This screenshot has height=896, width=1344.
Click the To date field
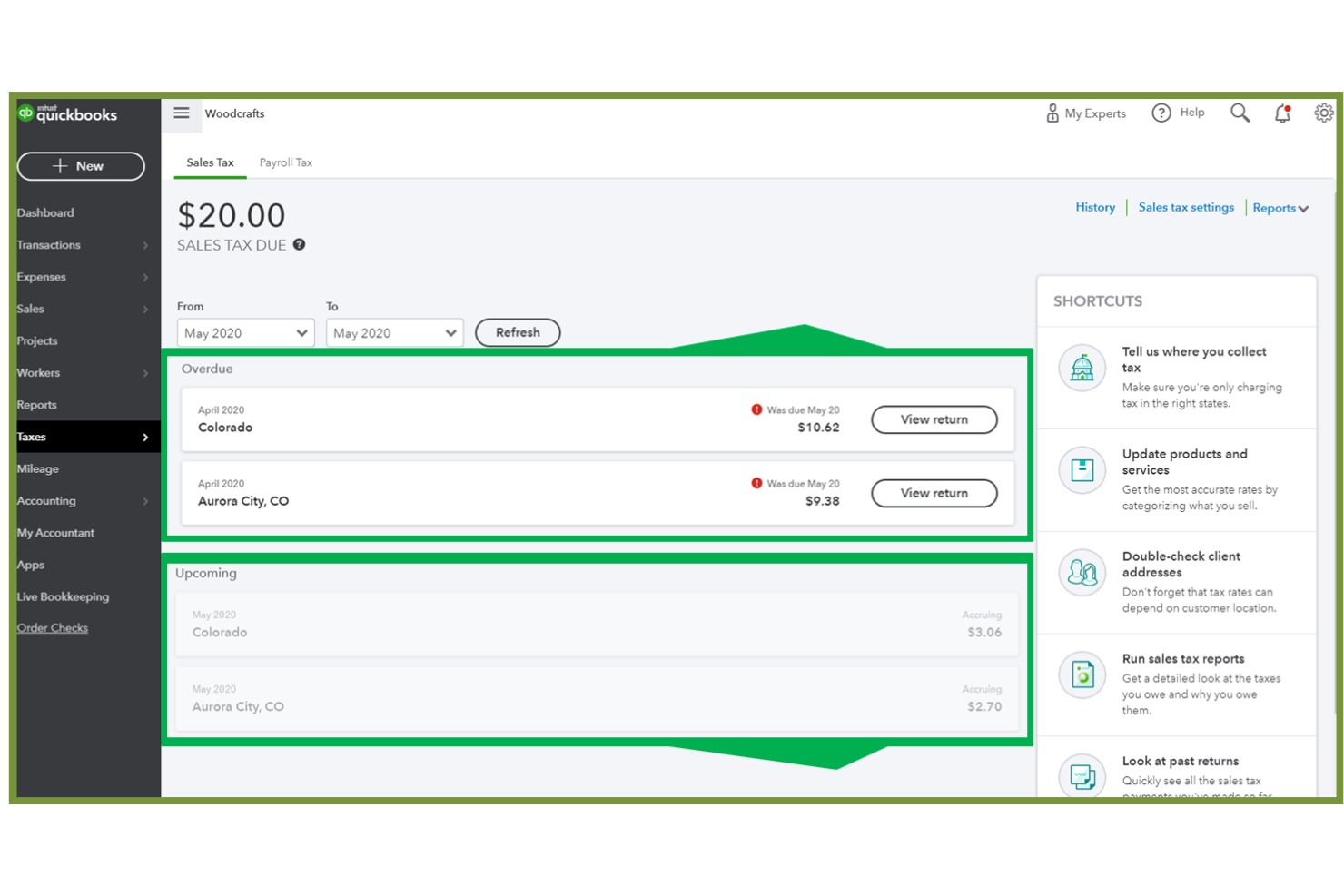394,332
